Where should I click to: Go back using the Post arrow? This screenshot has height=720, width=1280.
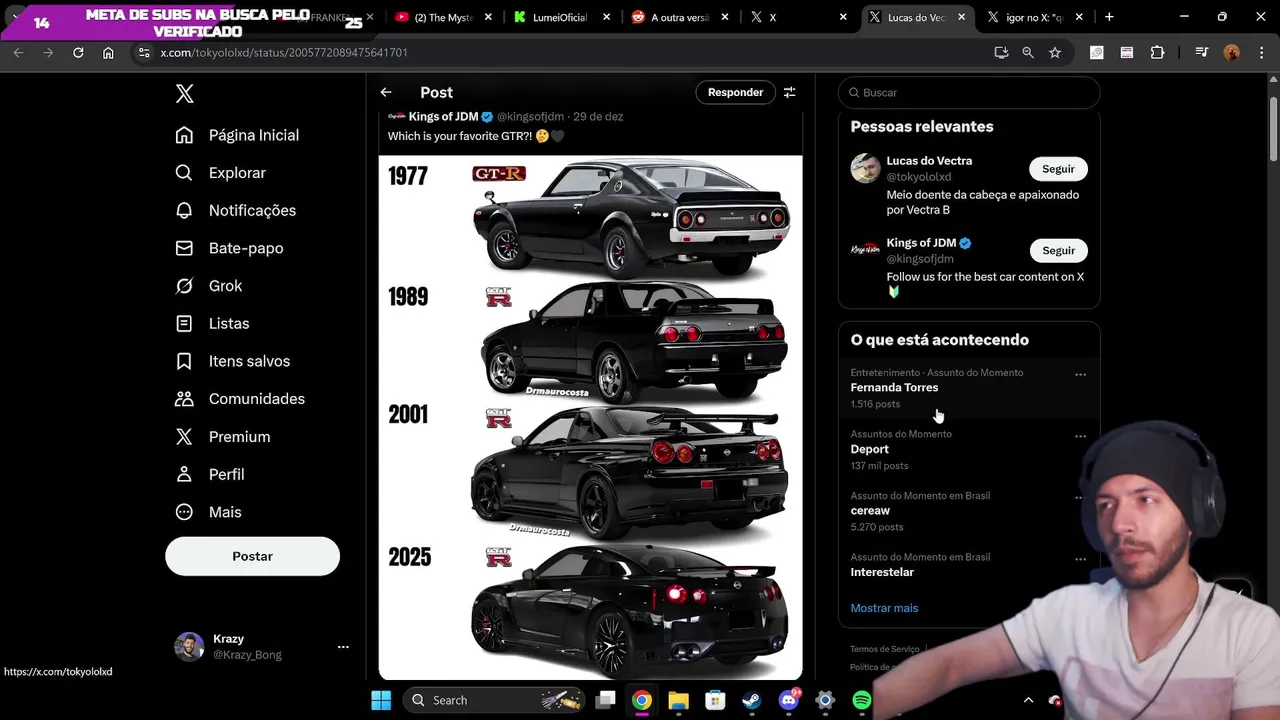pos(386,92)
